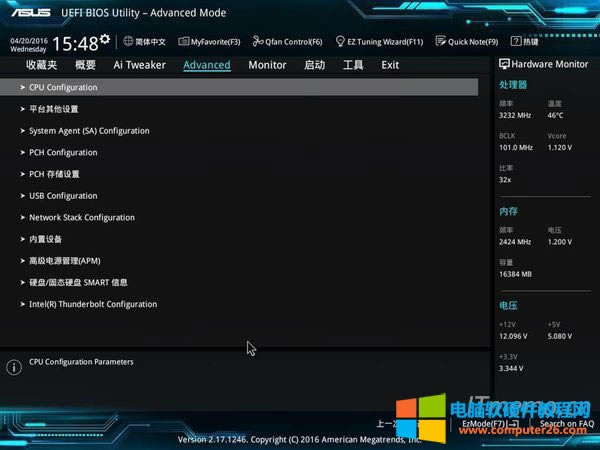Click the MyFavorite folder icon
This screenshot has height=450, width=600.
(x=184, y=41)
